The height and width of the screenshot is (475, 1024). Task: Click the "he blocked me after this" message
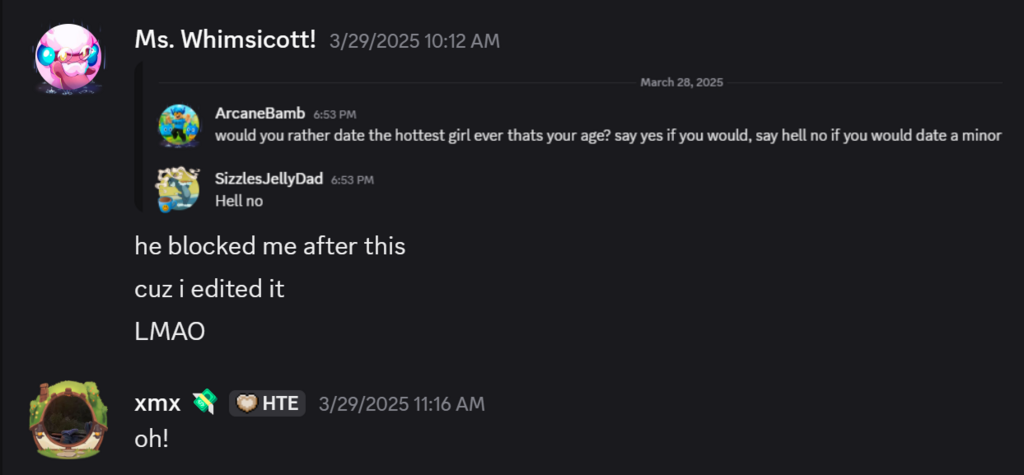(270, 246)
